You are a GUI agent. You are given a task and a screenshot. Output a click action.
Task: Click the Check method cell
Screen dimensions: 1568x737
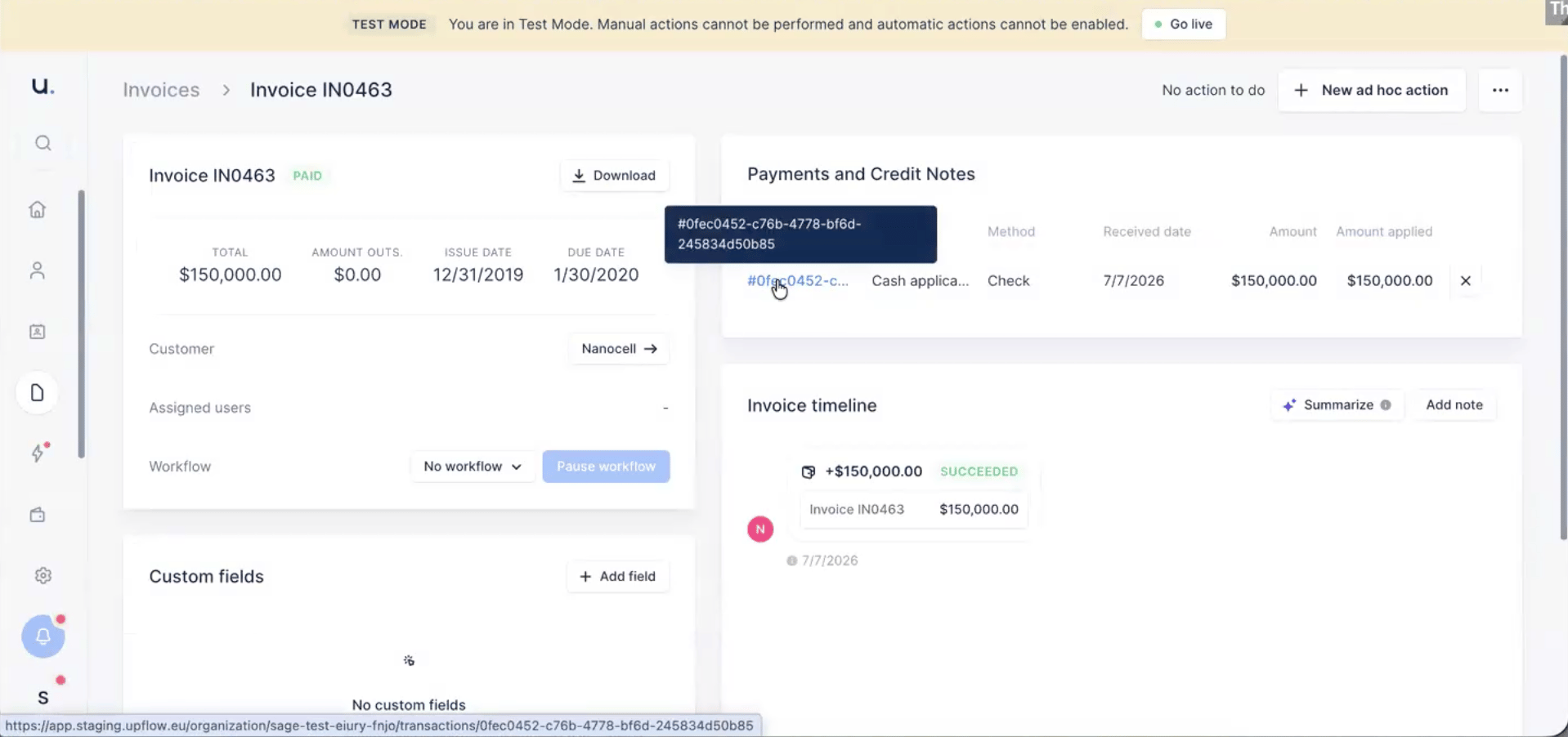1008,280
